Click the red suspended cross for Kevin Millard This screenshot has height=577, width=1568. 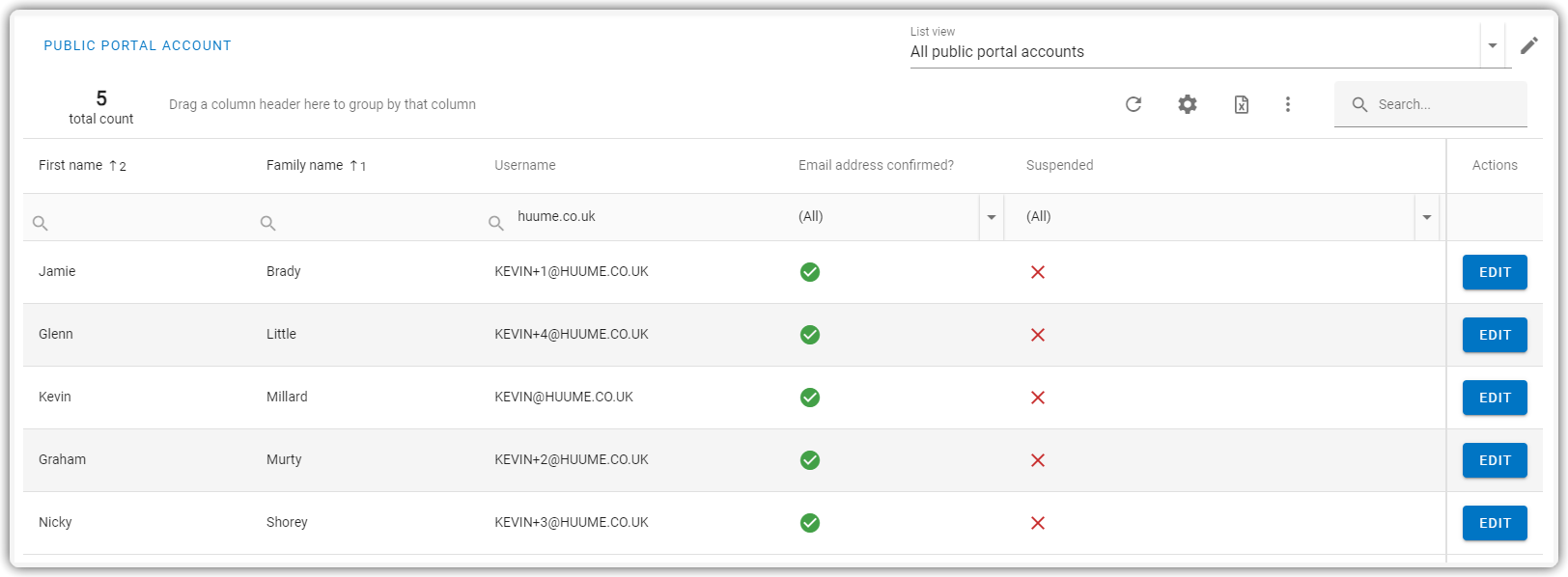point(1038,398)
